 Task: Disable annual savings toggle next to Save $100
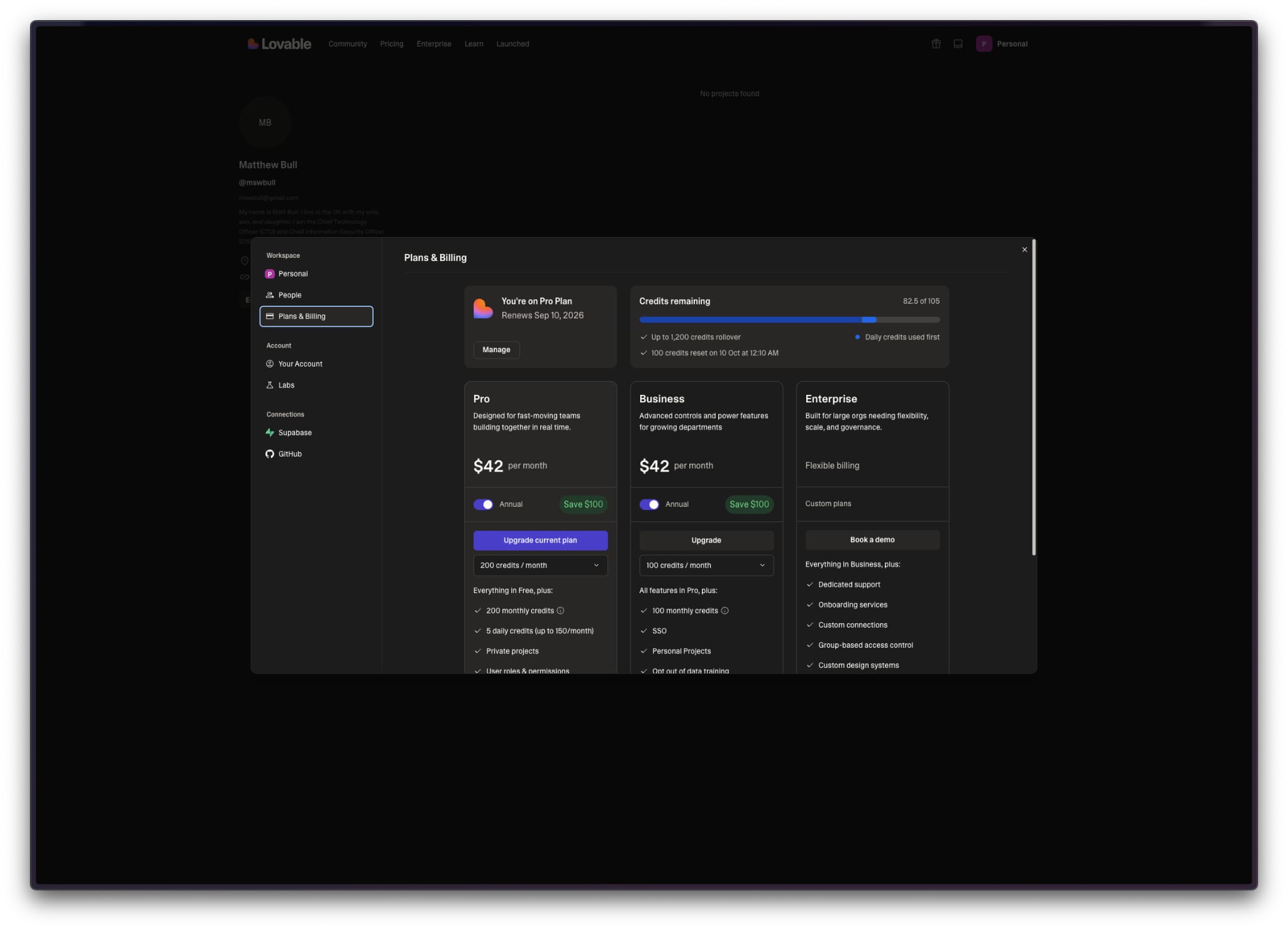coord(484,504)
